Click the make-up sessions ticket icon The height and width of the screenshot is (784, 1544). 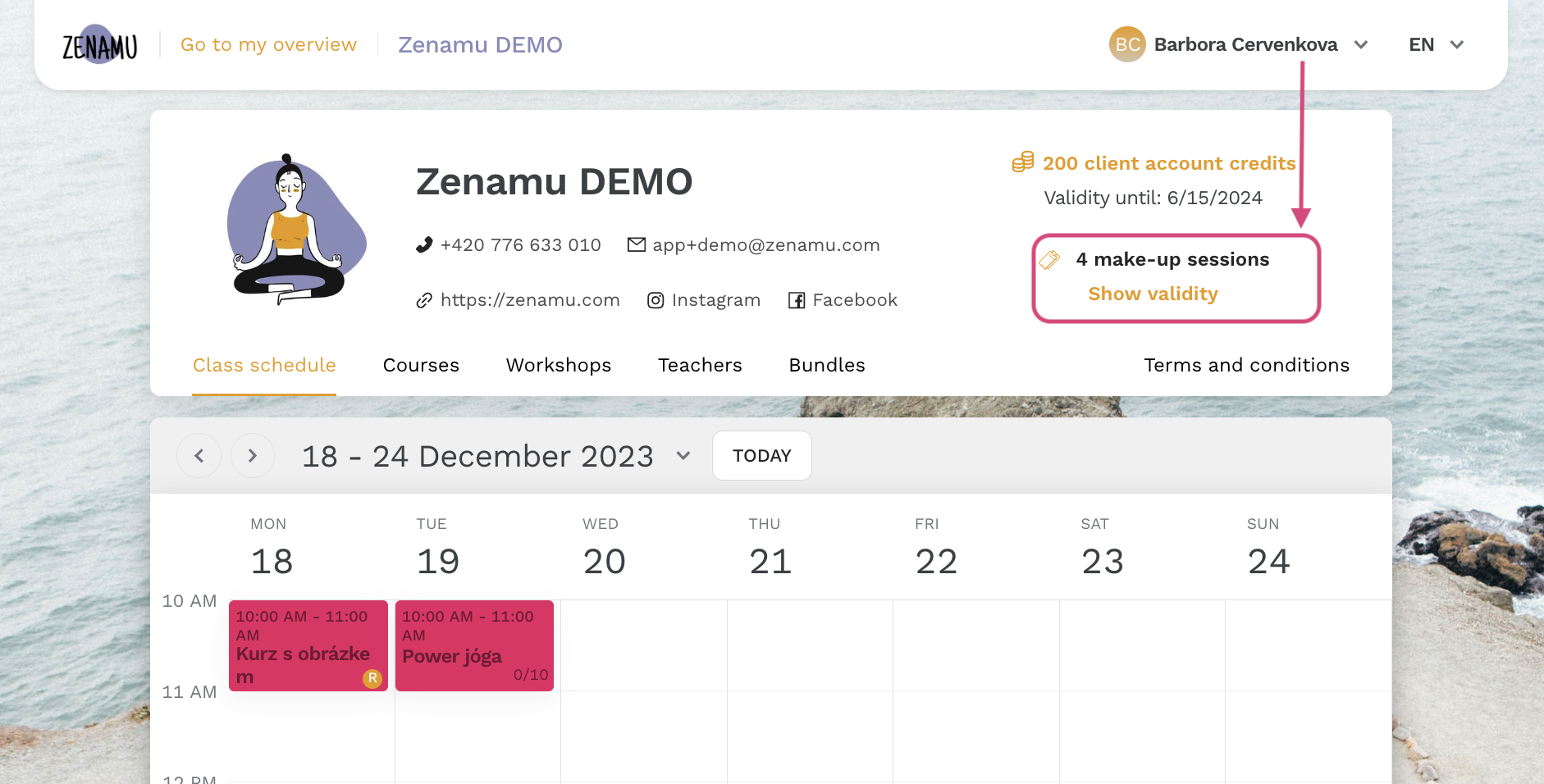(1049, 260)
